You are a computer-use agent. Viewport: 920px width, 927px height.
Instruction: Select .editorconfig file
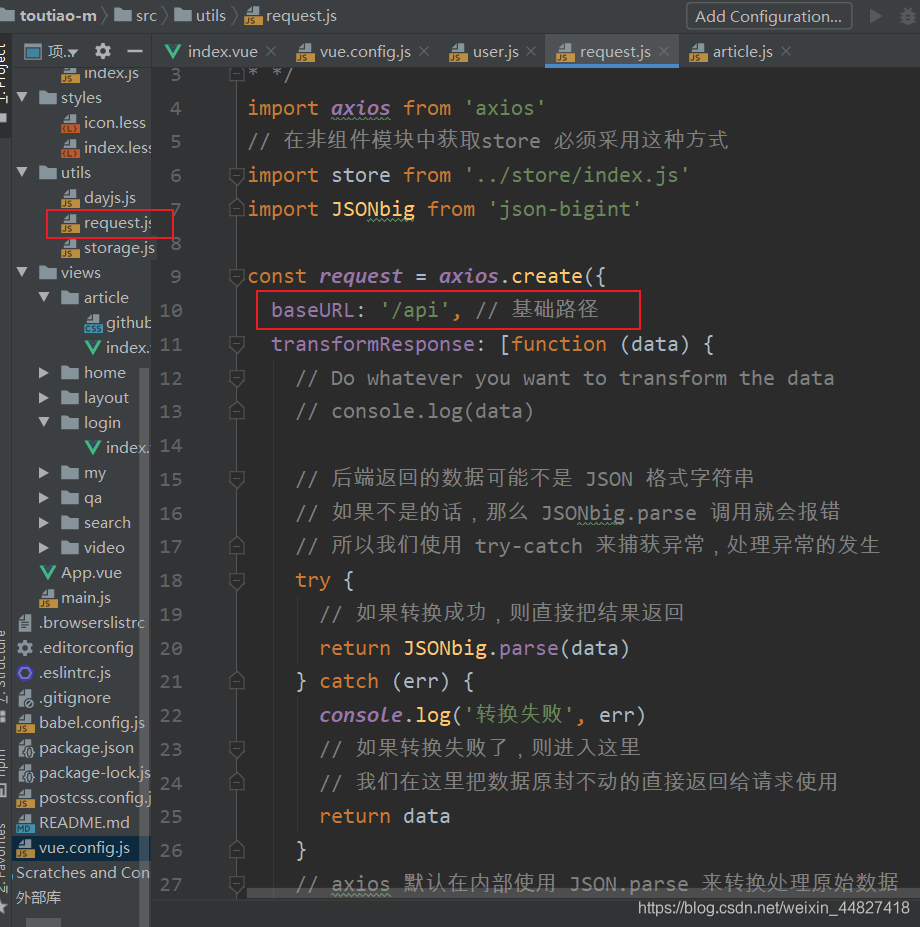point(75,647)
